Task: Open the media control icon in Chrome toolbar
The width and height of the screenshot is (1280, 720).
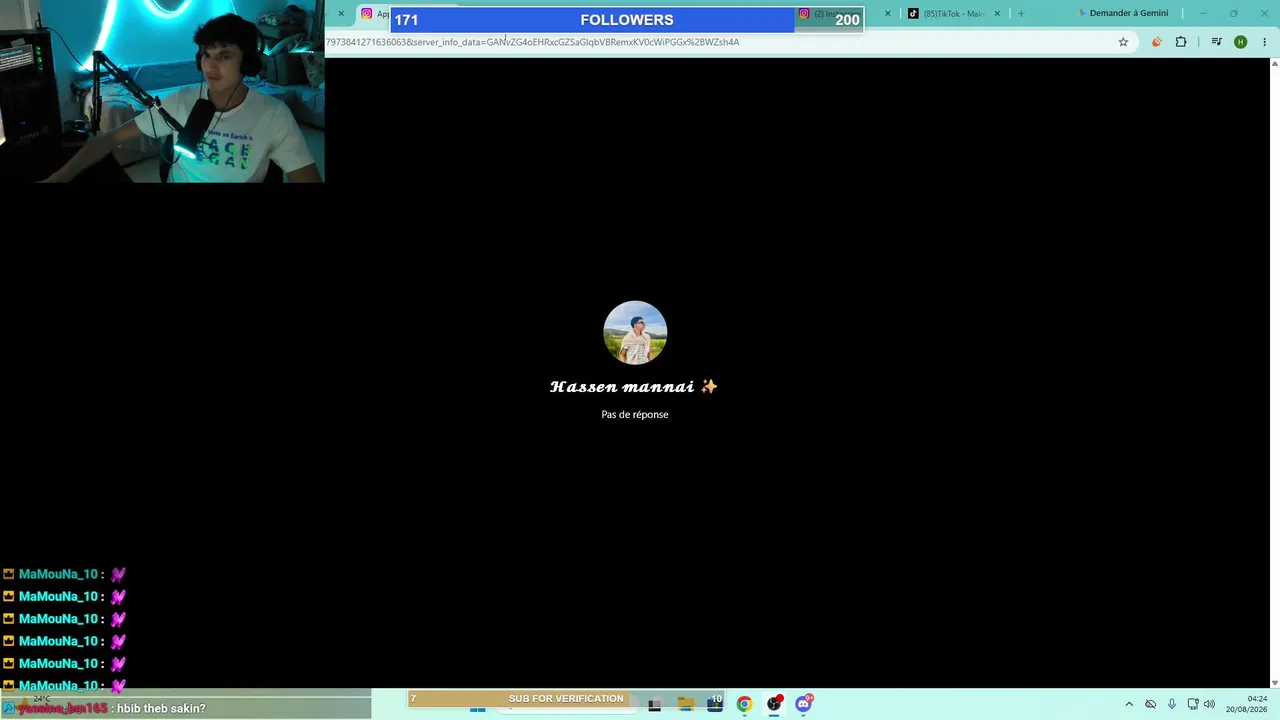Action: pyautogui.click(x=1216, y=42)
